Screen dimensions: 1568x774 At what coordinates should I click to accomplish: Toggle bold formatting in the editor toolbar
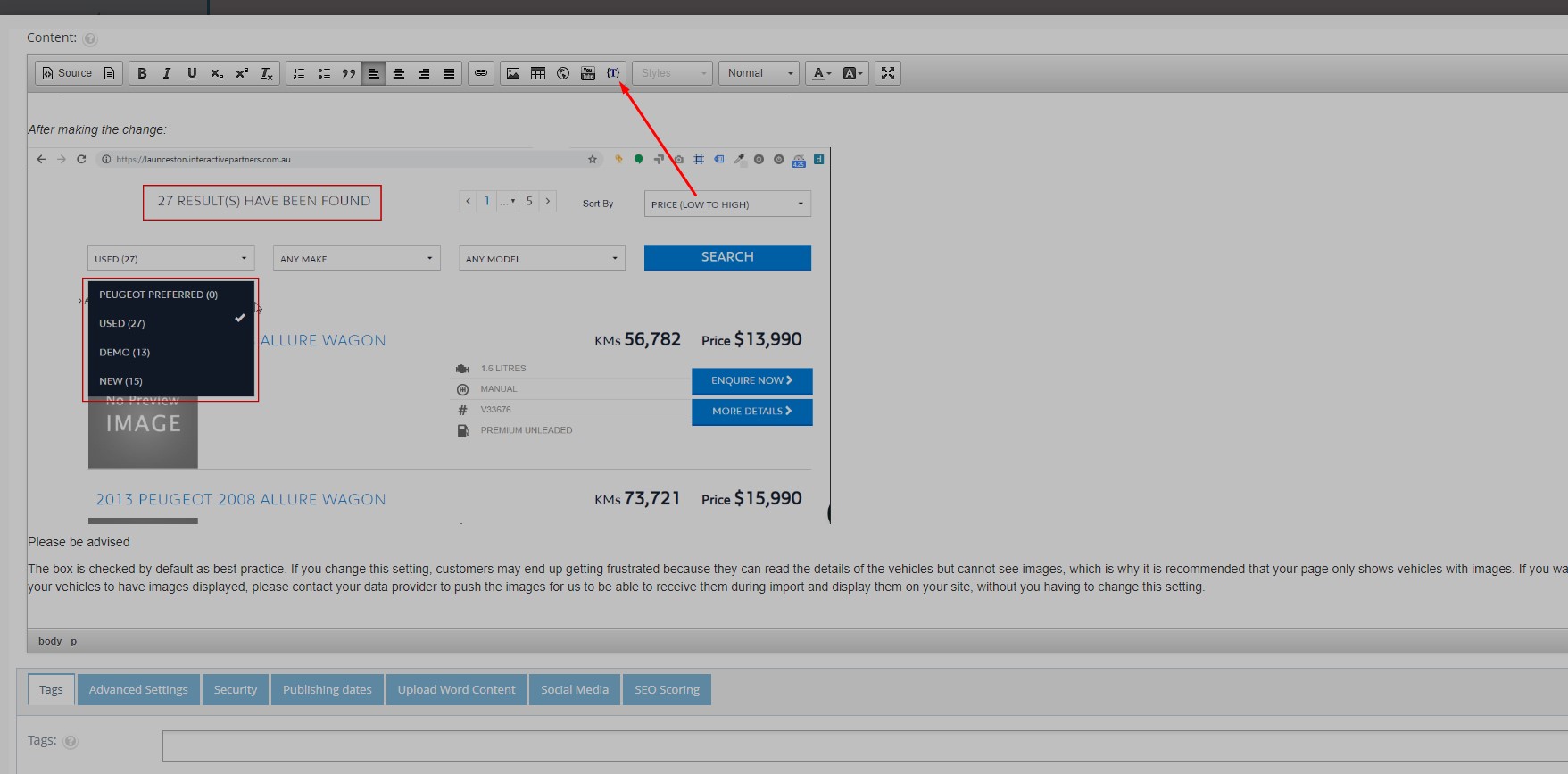tap(142, 73)
